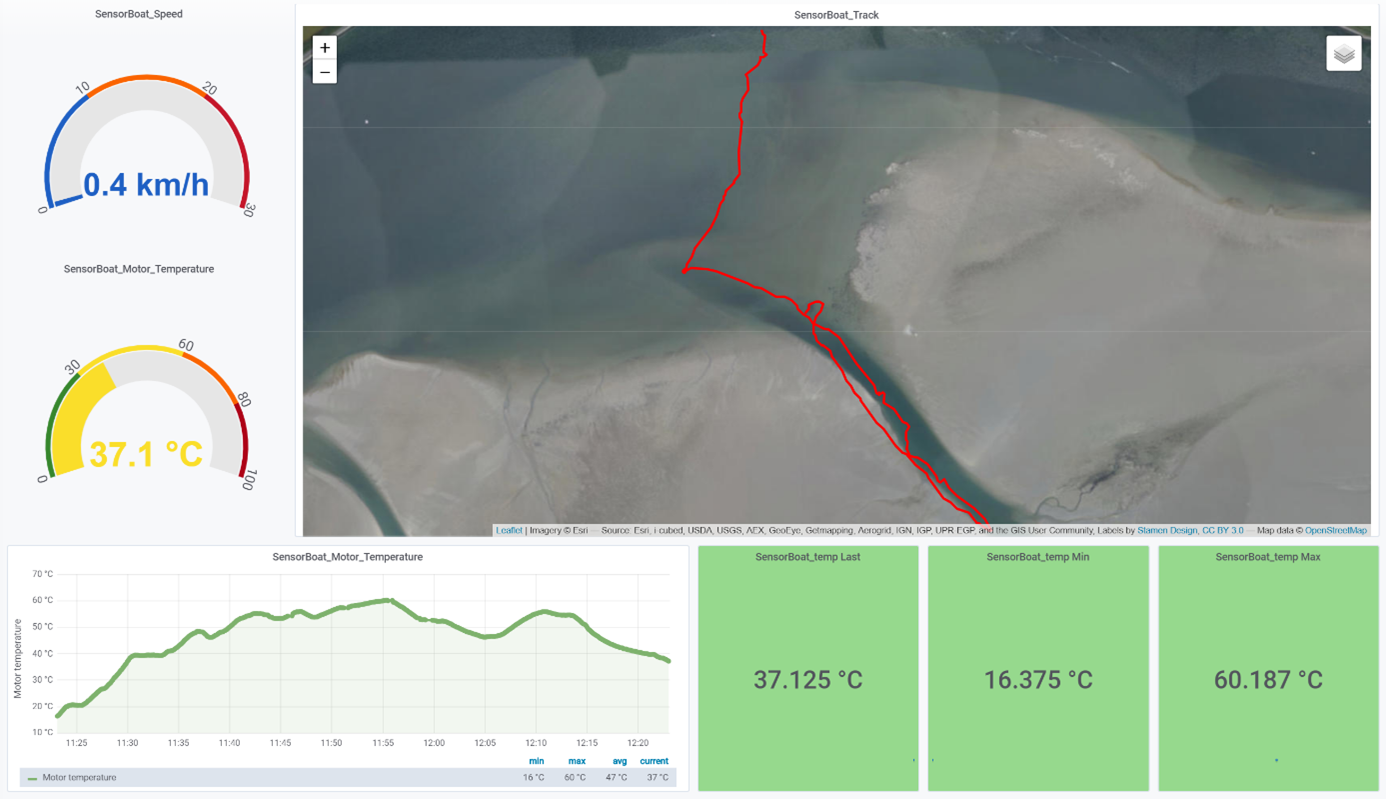Viewport: 1386px width, 799px height.
Task: Open the SensorBoat_Speed panel title menu
Action: [138, 14]
